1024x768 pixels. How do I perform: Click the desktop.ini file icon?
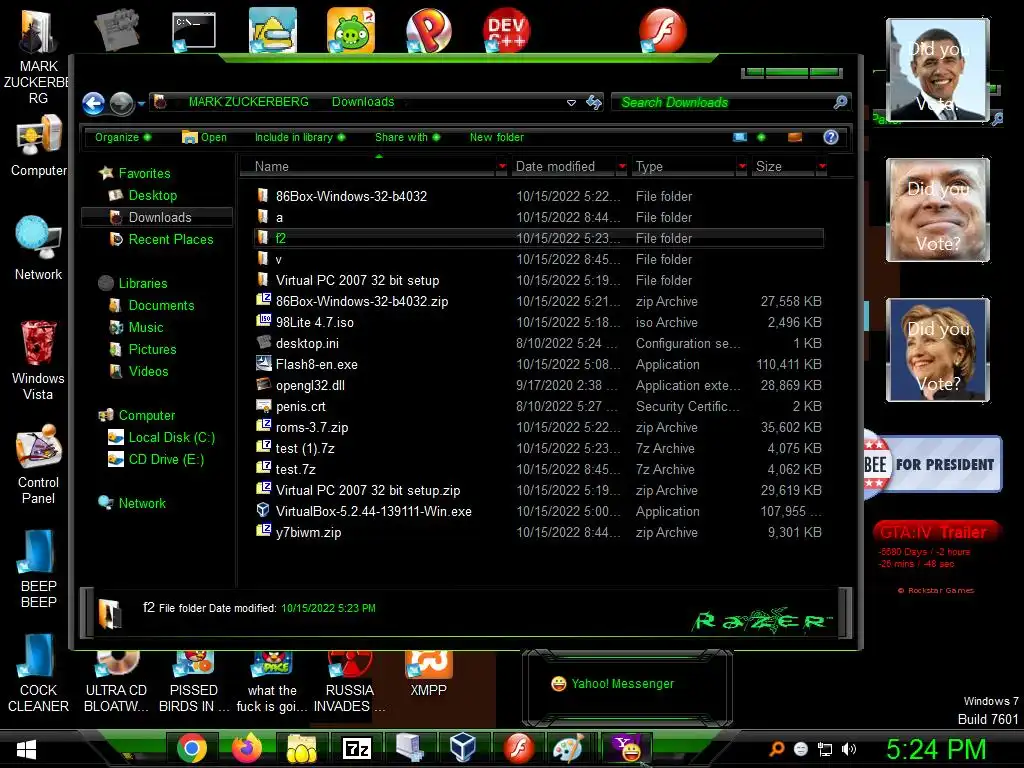263,342
